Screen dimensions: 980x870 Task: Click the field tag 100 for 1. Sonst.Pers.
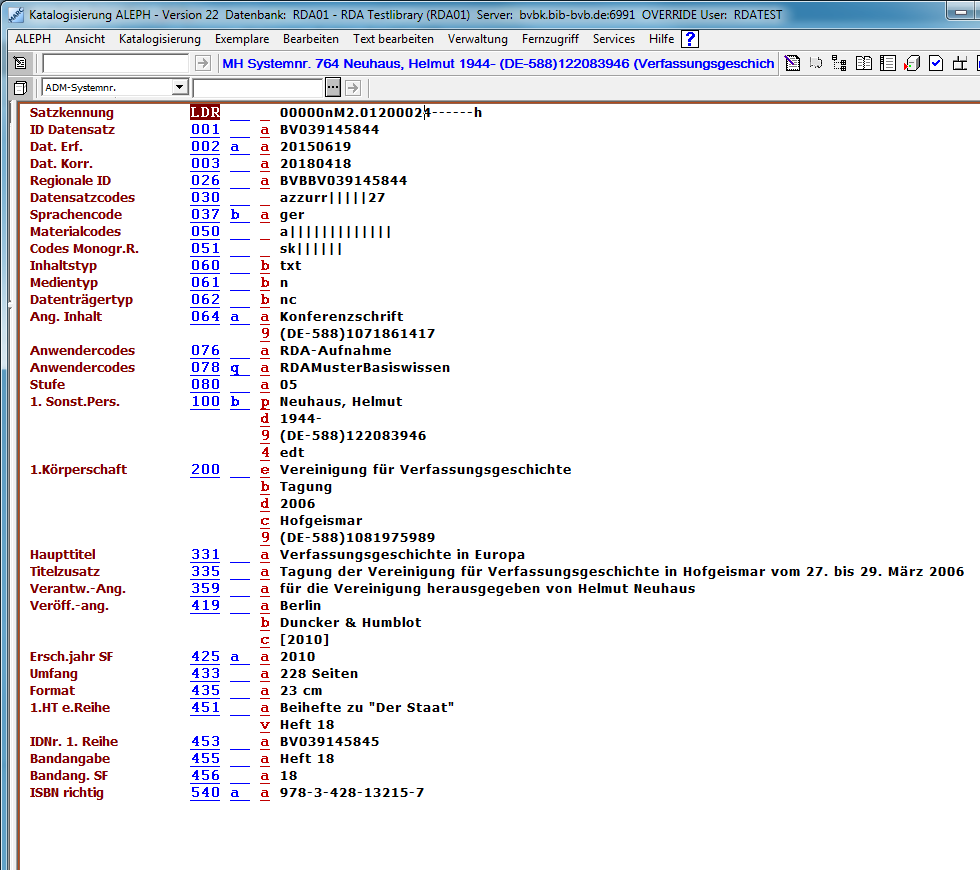(x=205, y=401)
